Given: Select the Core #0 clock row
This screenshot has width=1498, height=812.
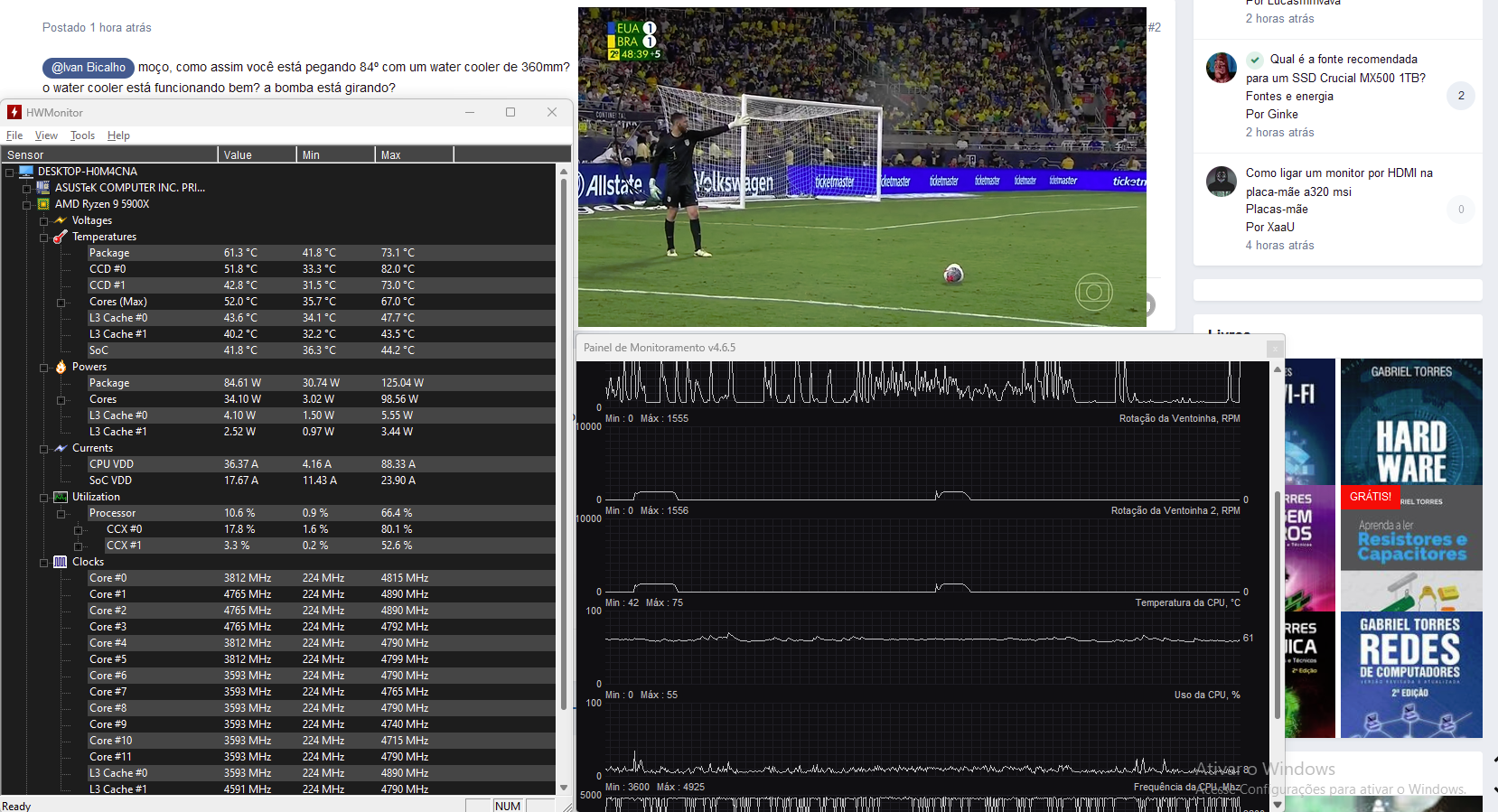Looking at the screenshot, I should pos(321,578).
